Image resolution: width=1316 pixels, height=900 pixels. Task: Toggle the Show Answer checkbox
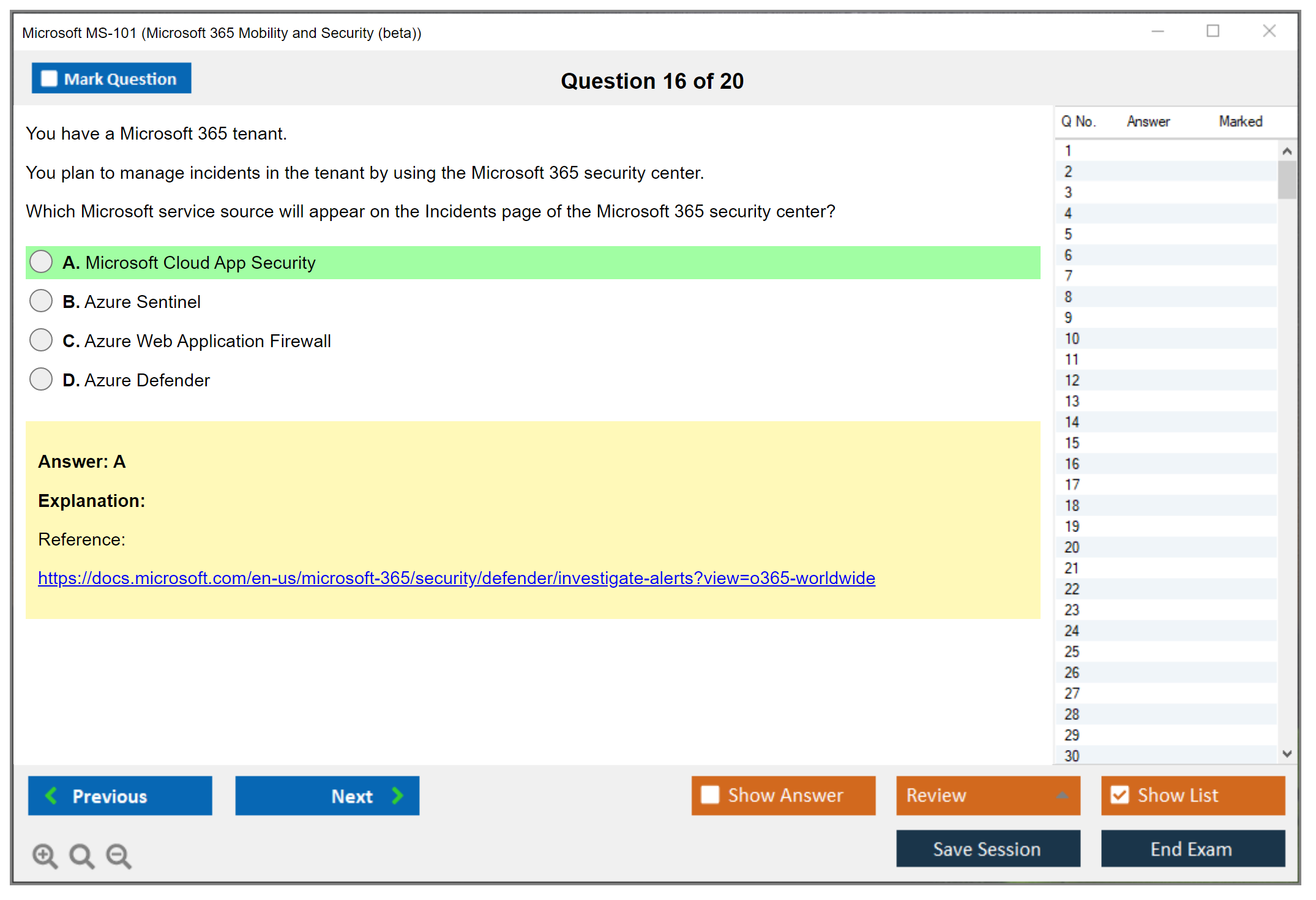coord(710,795)
